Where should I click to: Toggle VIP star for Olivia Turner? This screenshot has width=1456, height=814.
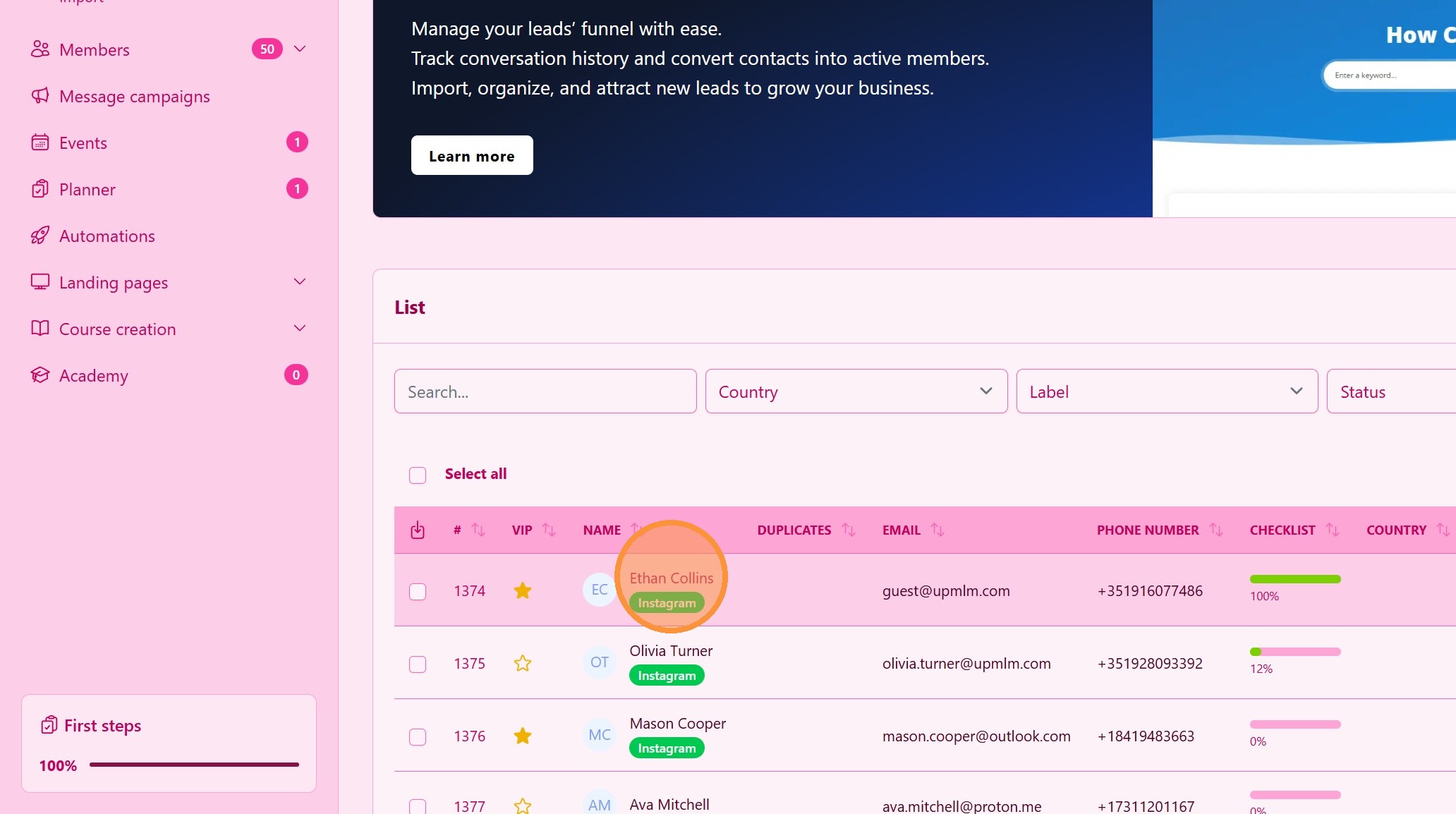[x=523, y=663]
